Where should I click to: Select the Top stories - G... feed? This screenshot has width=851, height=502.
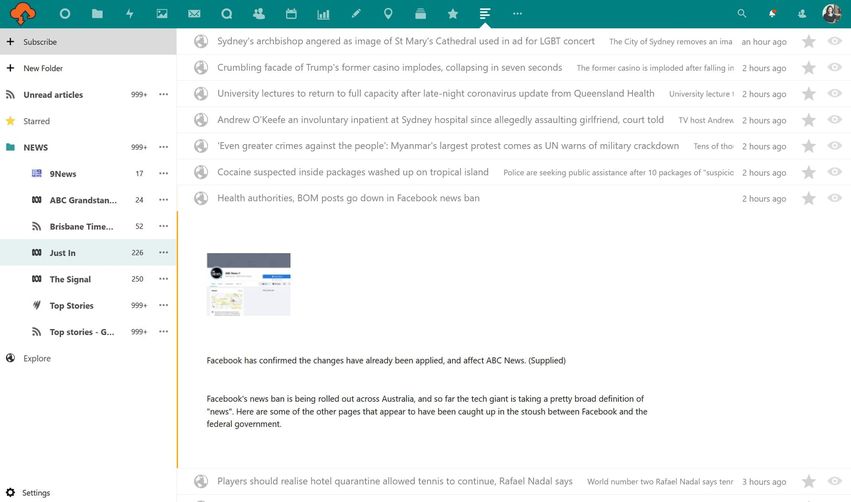coord(82,332)
